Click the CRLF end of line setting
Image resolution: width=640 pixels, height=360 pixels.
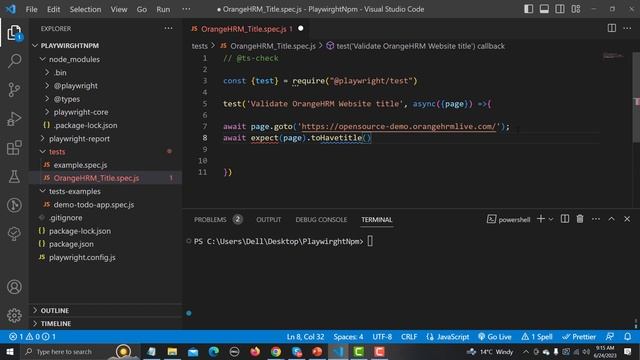click(x=409, y=337)
